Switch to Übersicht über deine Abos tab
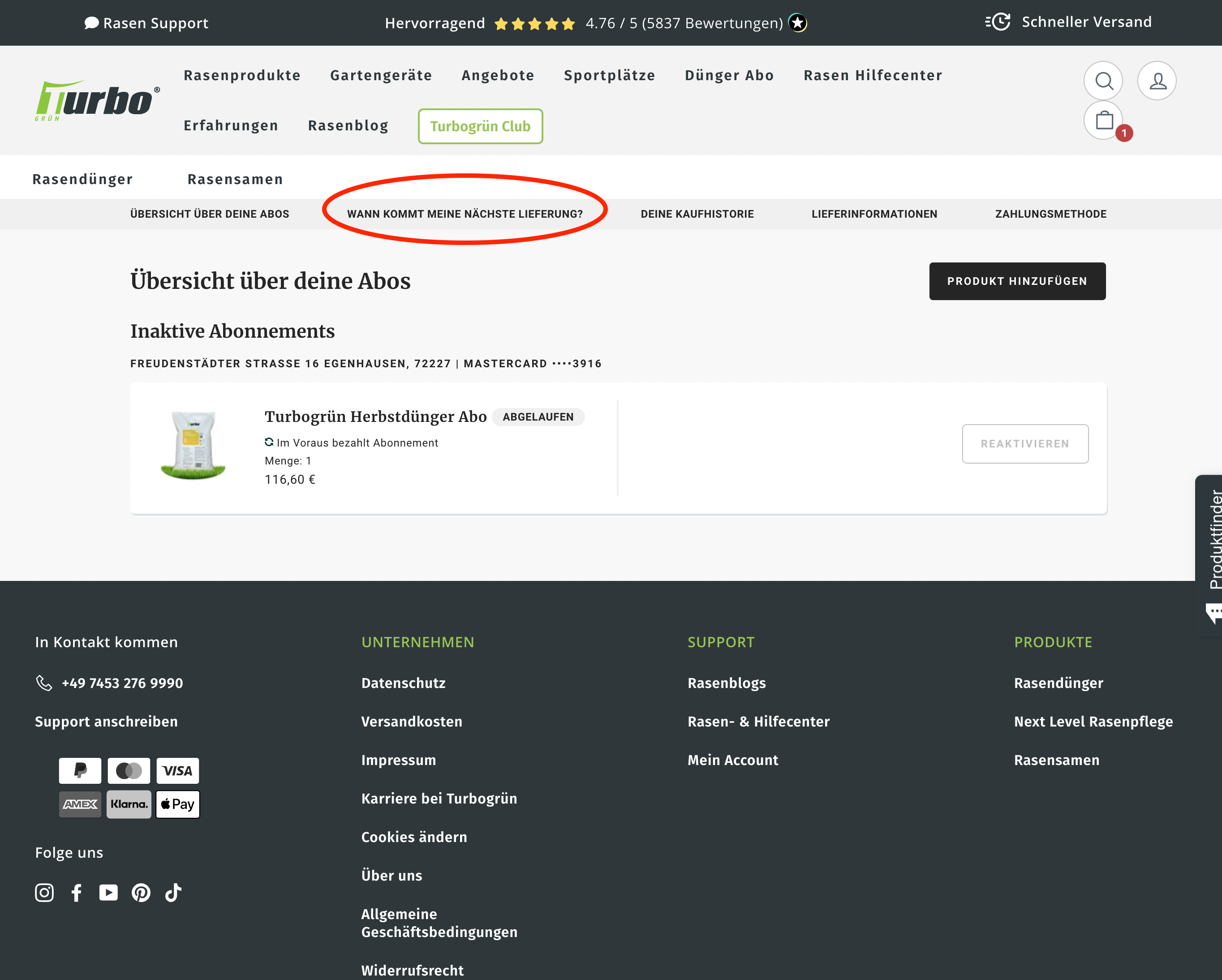1222x980 pixels. [210, 214]
